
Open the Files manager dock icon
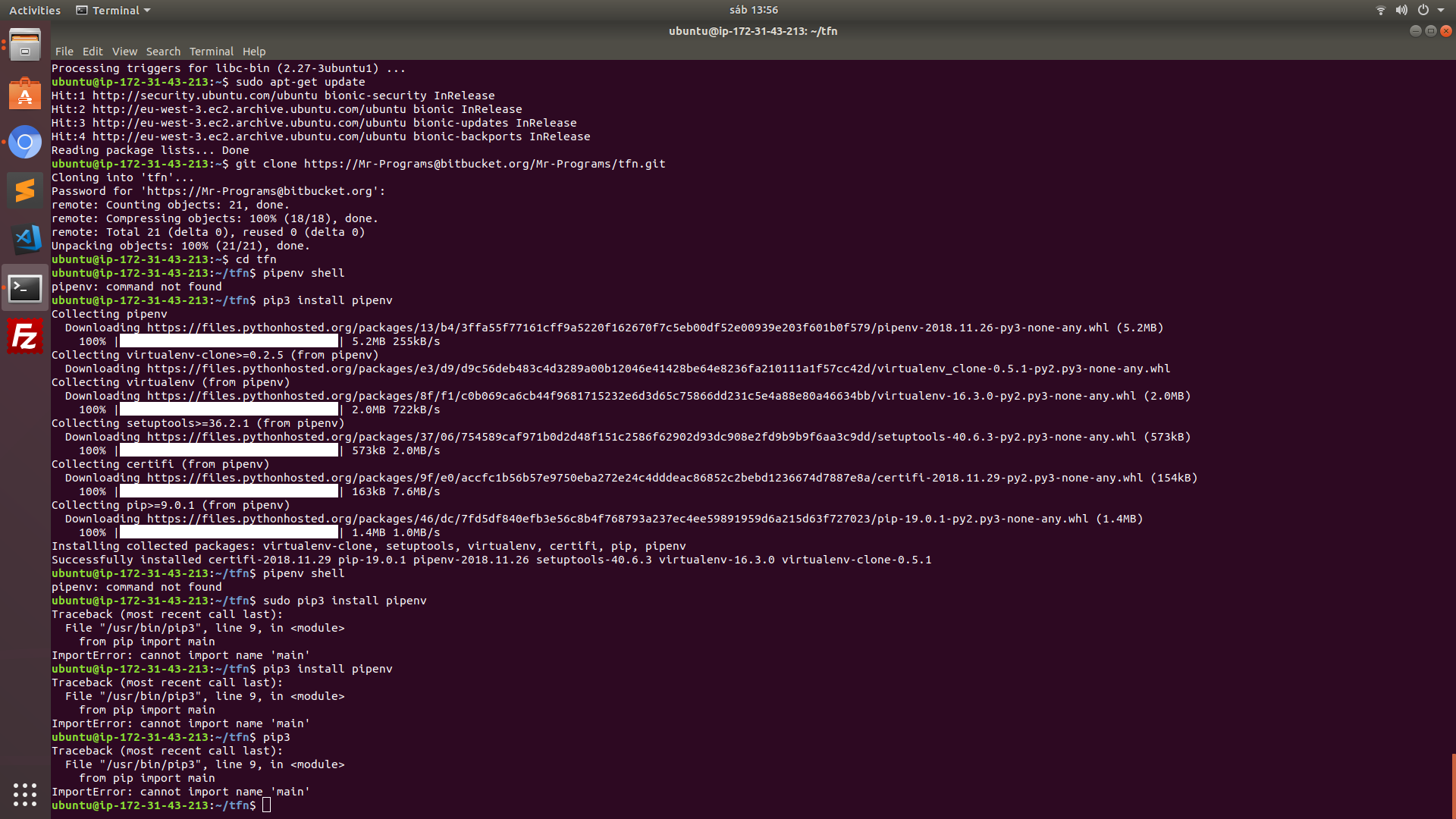click(x=25, y=45)
